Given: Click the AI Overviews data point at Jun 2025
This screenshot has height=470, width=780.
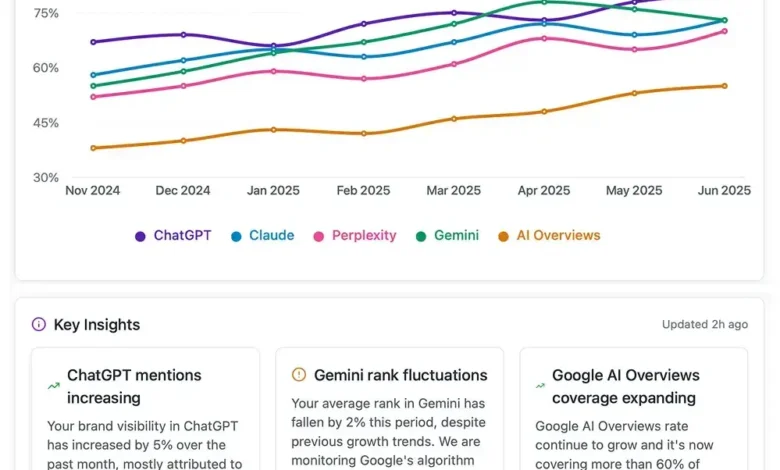Looking at the screenshot, I should point(724,86).
